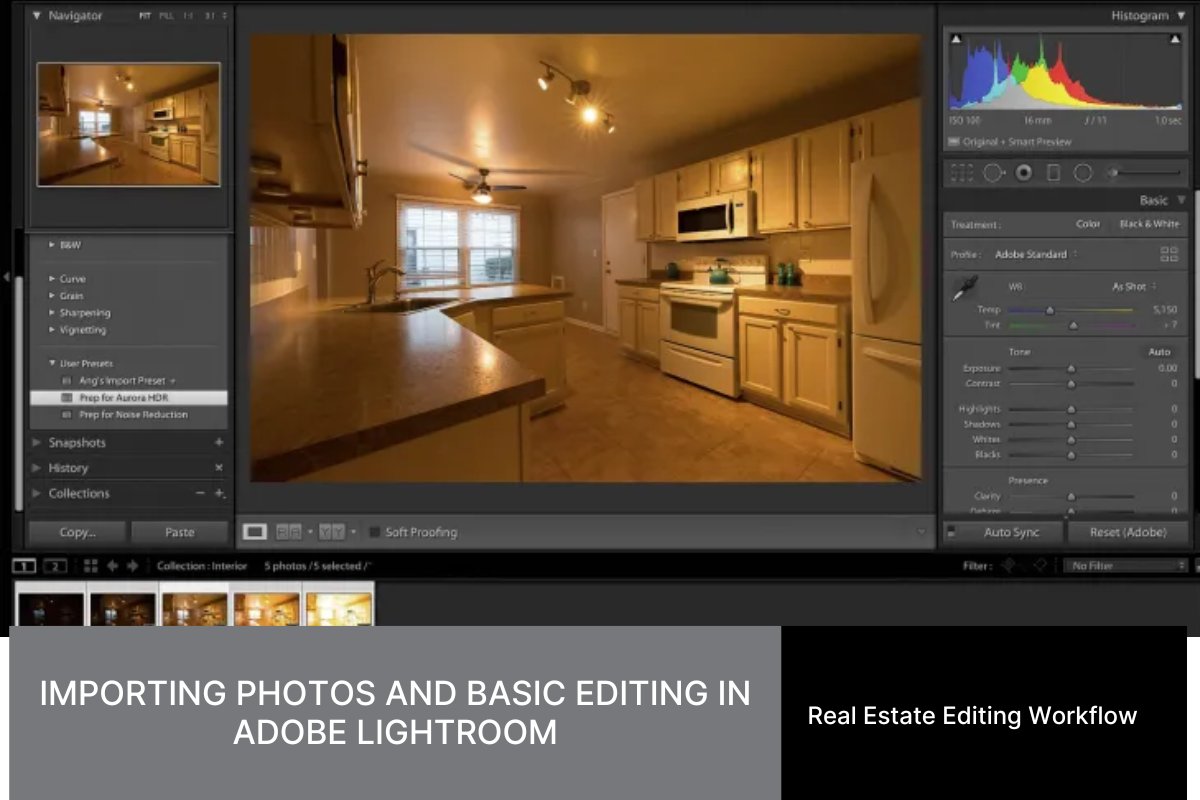Select the Crop Overlay tool
Screen dimensions: 1200x800
click(x=963, y=172)
